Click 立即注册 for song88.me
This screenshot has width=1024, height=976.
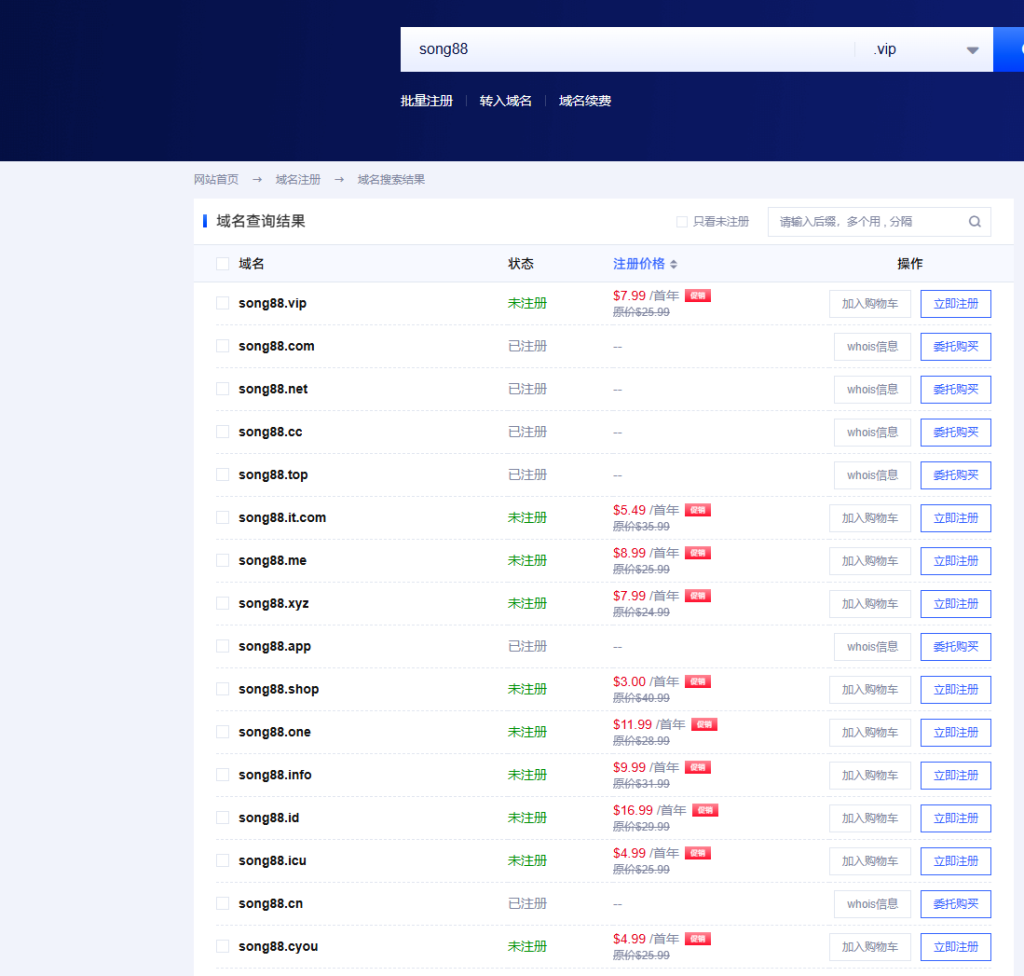click(955, 561)
